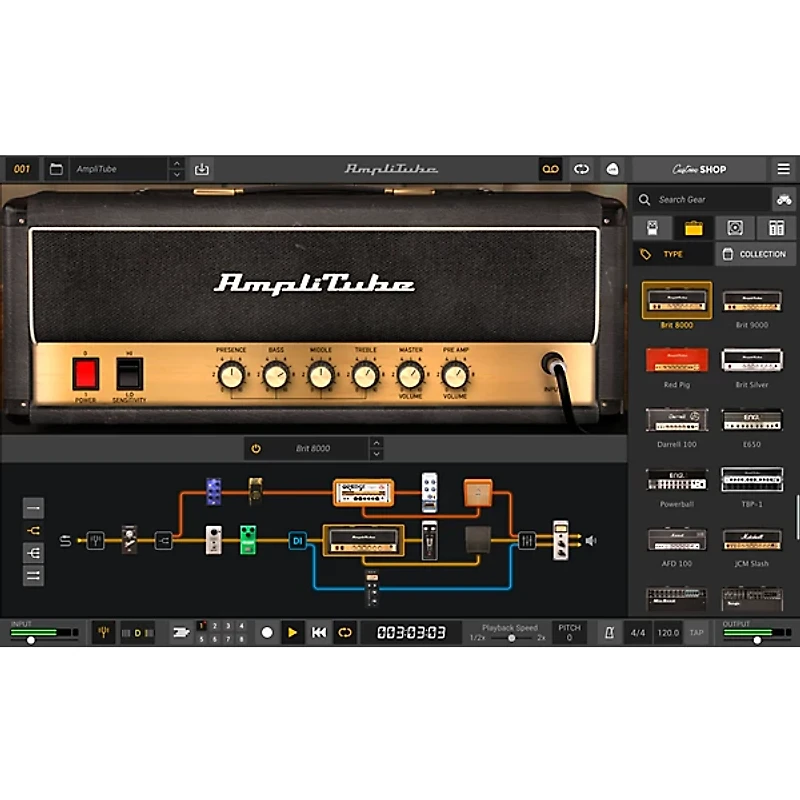
Task: Open the preset name stepper dropdown
Action: [x=178, y=168]
